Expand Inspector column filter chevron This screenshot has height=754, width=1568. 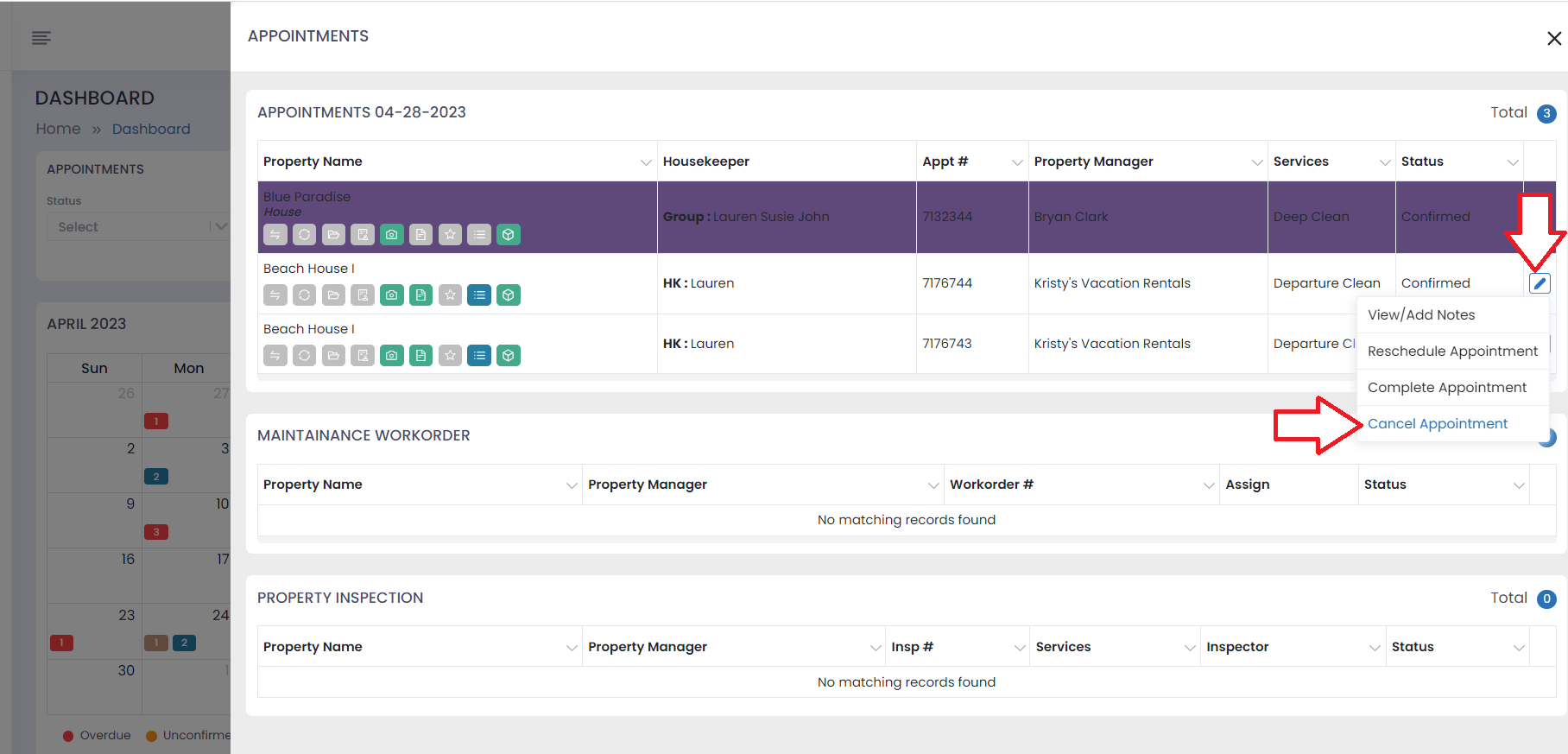click(1375, 648)
